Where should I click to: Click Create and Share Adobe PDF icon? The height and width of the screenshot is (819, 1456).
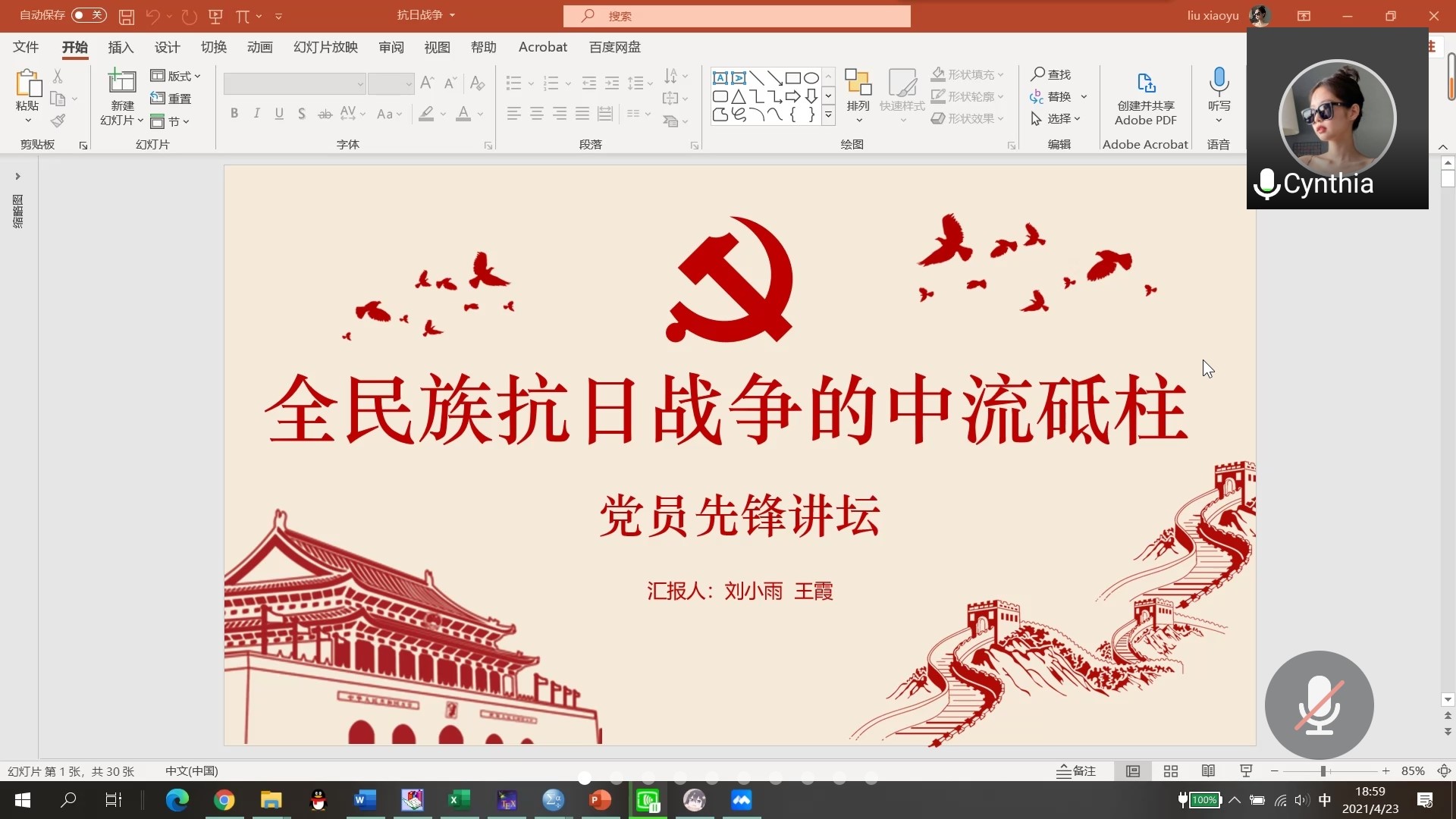tap(1145, 82)
